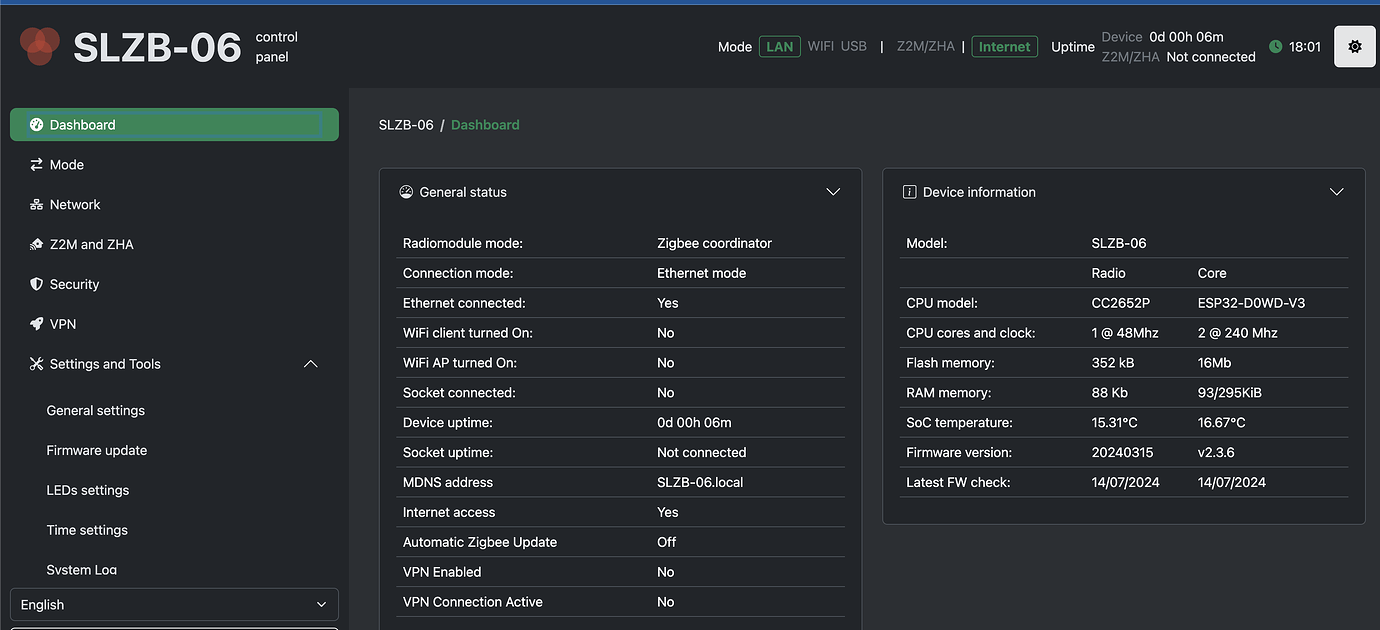
Task: Click the 16.67°C core temperature
Action: tap(1221, 423)
